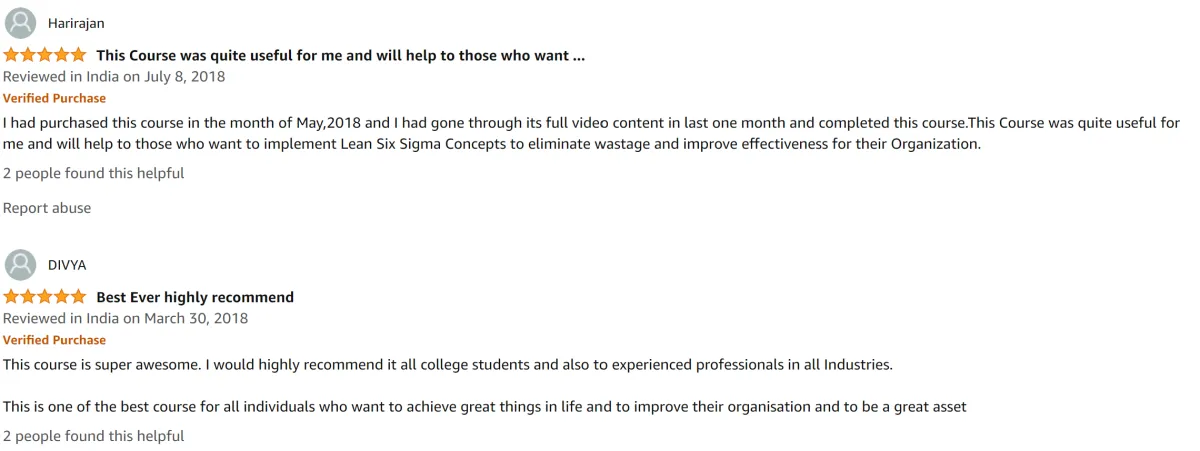Click the Report abuse link
Viewport: 1200px width, 451px height.
47,208
